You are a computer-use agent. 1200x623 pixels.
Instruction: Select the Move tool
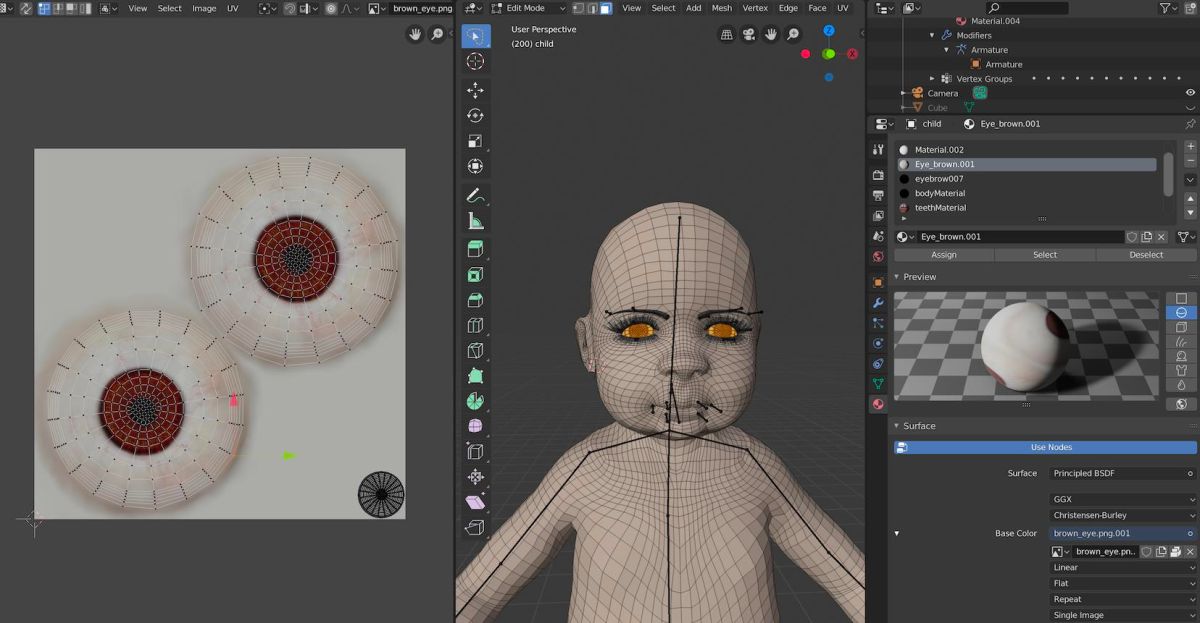click(476, 90)
